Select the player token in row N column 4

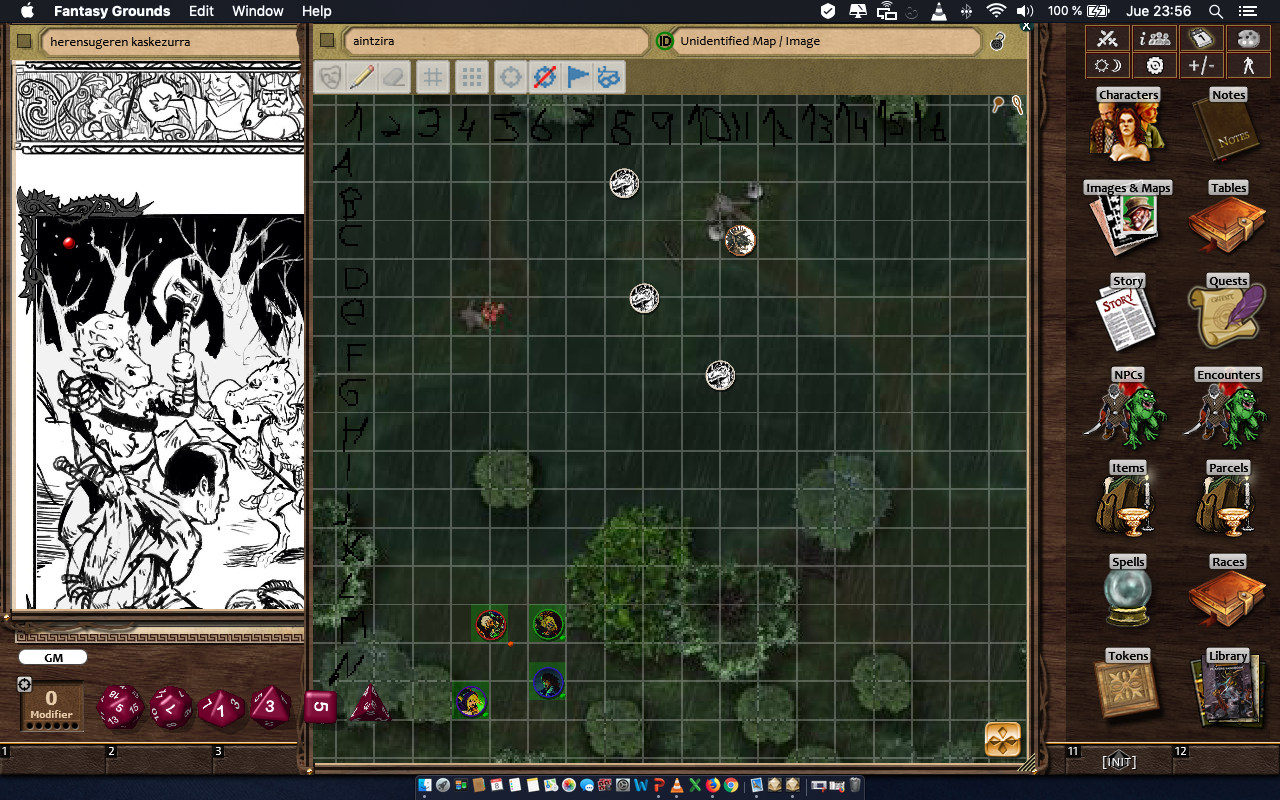[x=470, y=701]
